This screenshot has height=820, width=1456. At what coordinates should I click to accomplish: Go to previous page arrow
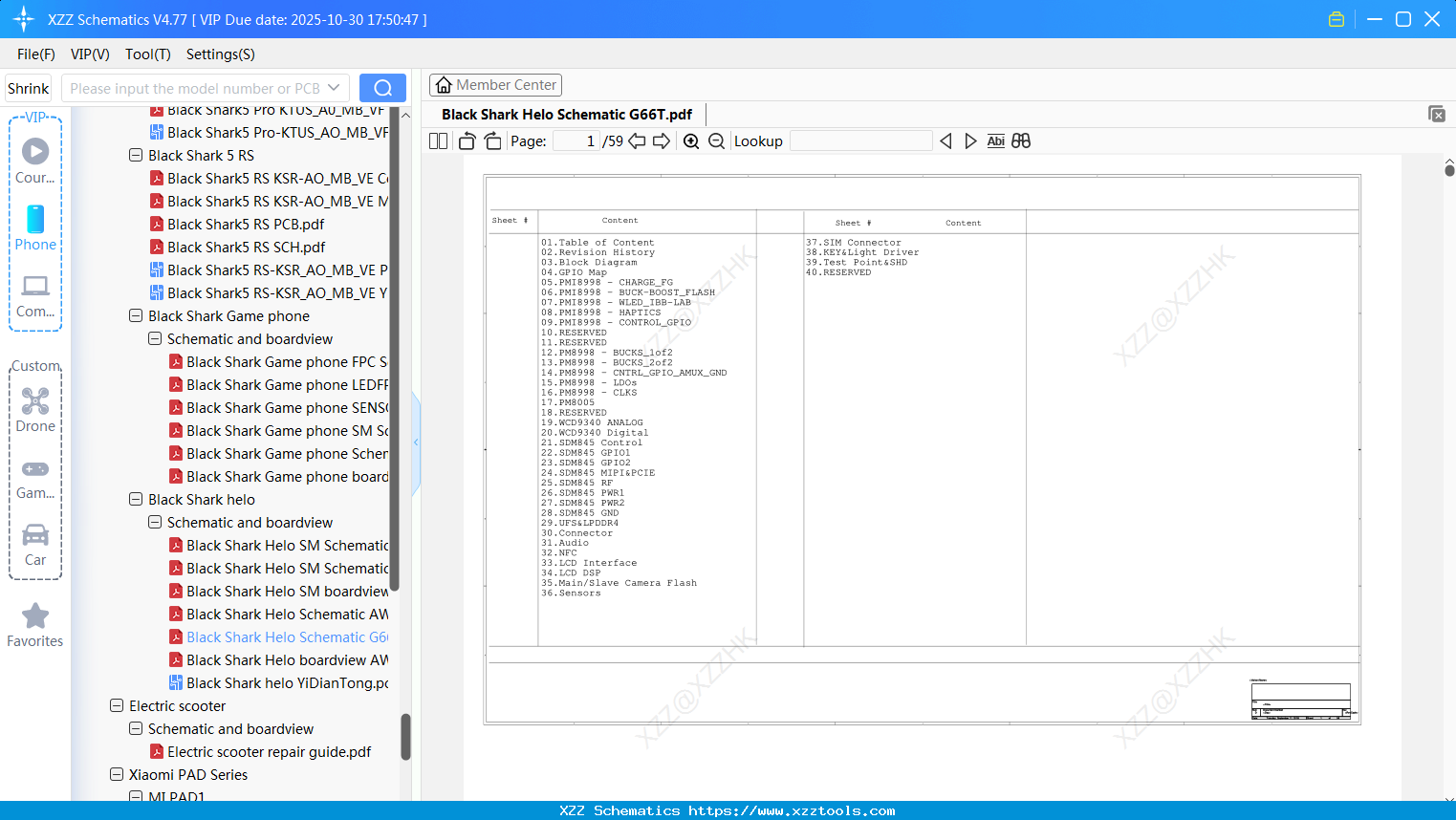click(x=637, y=141)
